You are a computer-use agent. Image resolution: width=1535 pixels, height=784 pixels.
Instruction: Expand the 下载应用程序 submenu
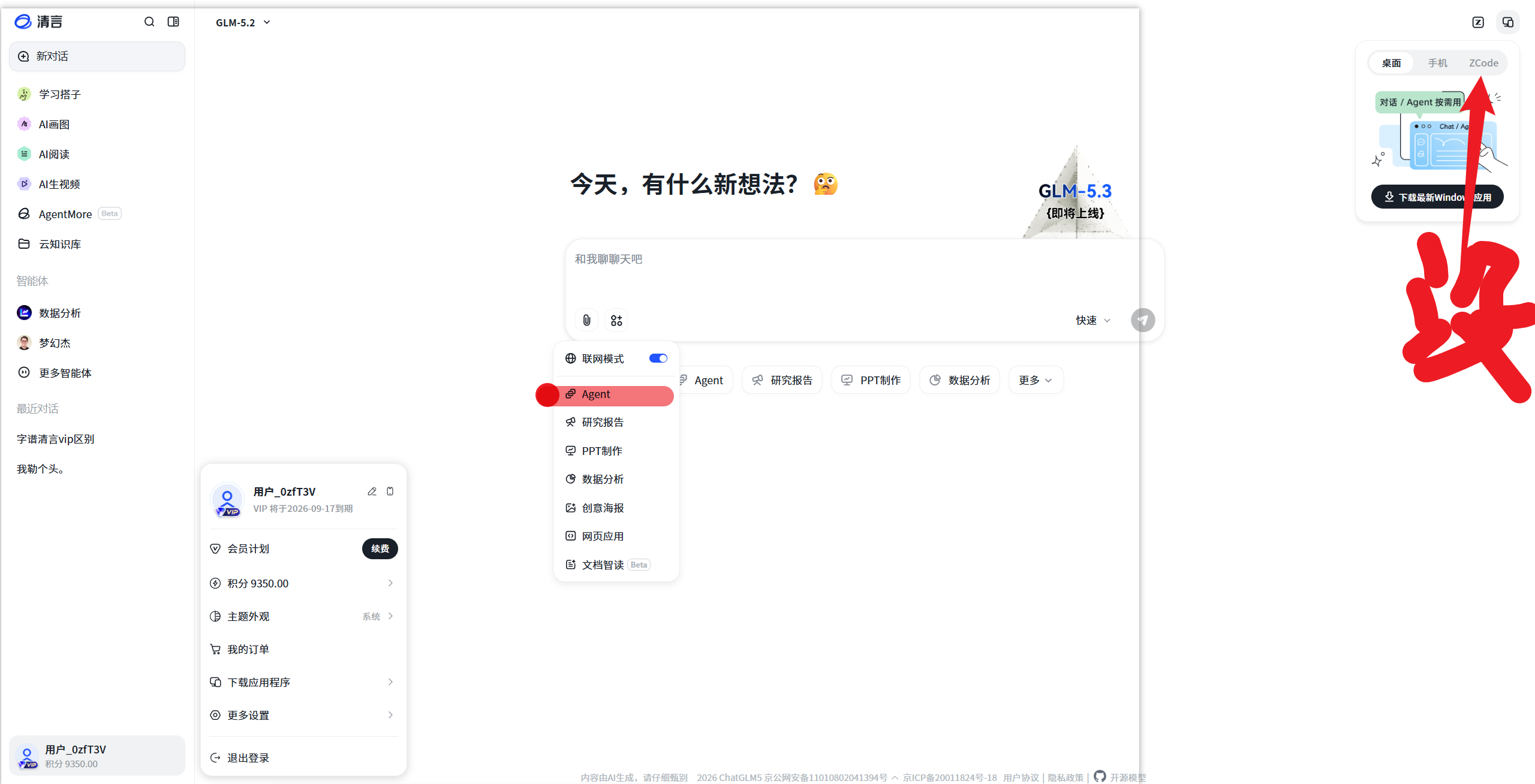[303, 682]
